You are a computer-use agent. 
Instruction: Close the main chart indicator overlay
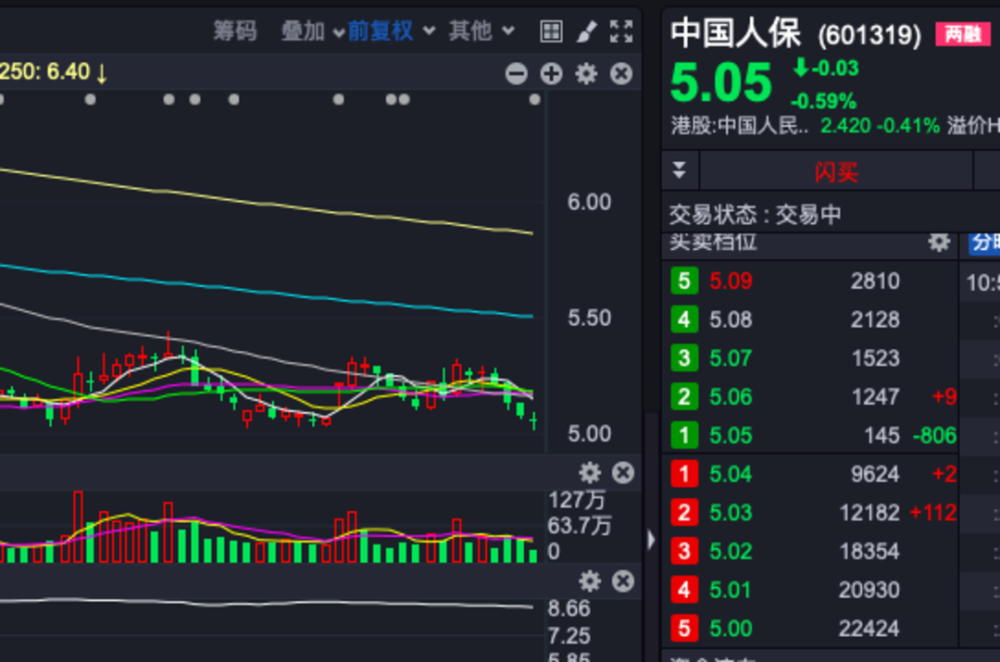point(621,73)
